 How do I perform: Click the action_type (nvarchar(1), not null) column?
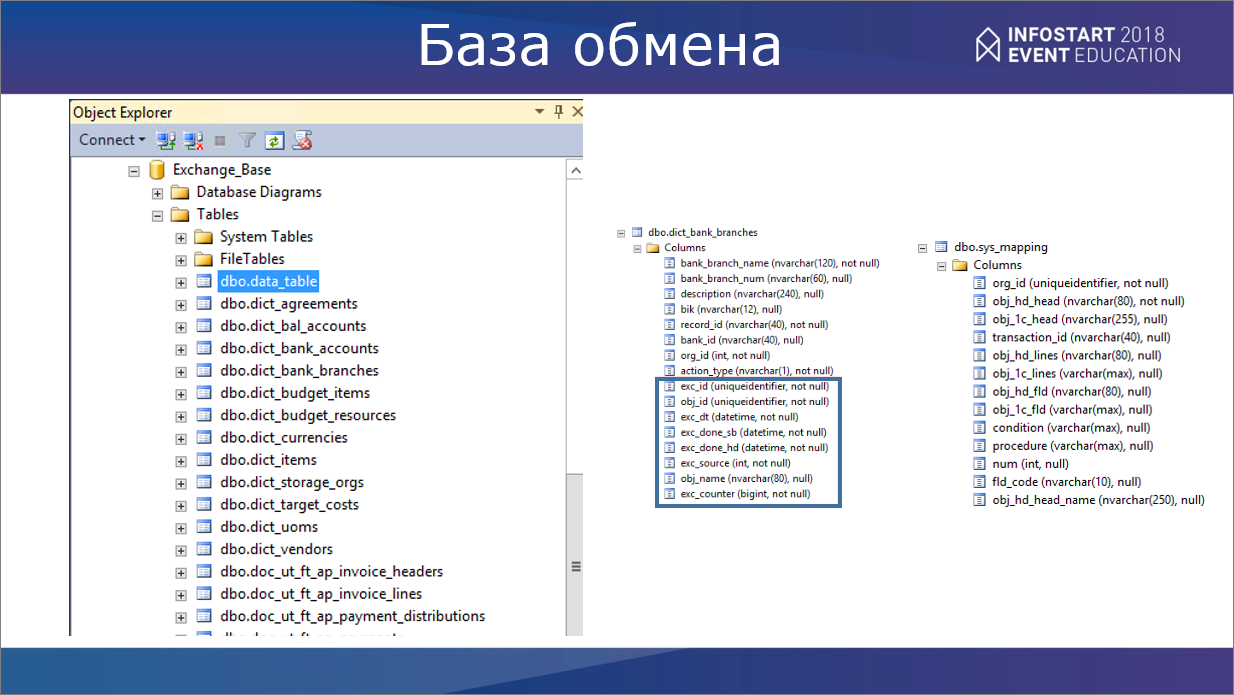pos(756,371)
